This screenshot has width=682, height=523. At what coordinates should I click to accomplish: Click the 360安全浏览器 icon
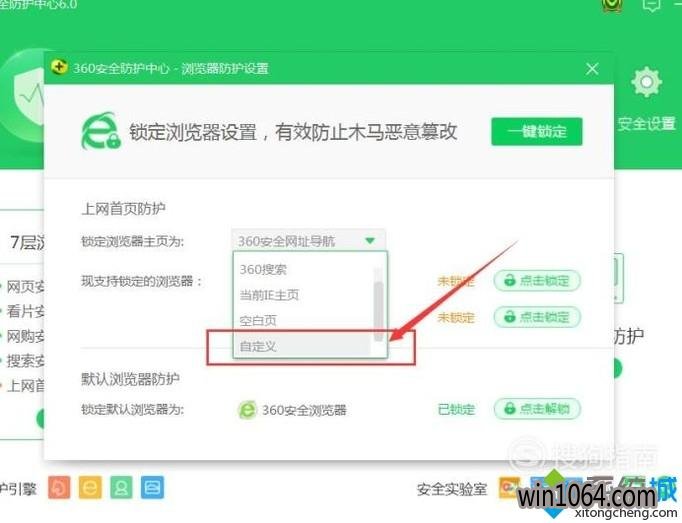tap(247, 409)
